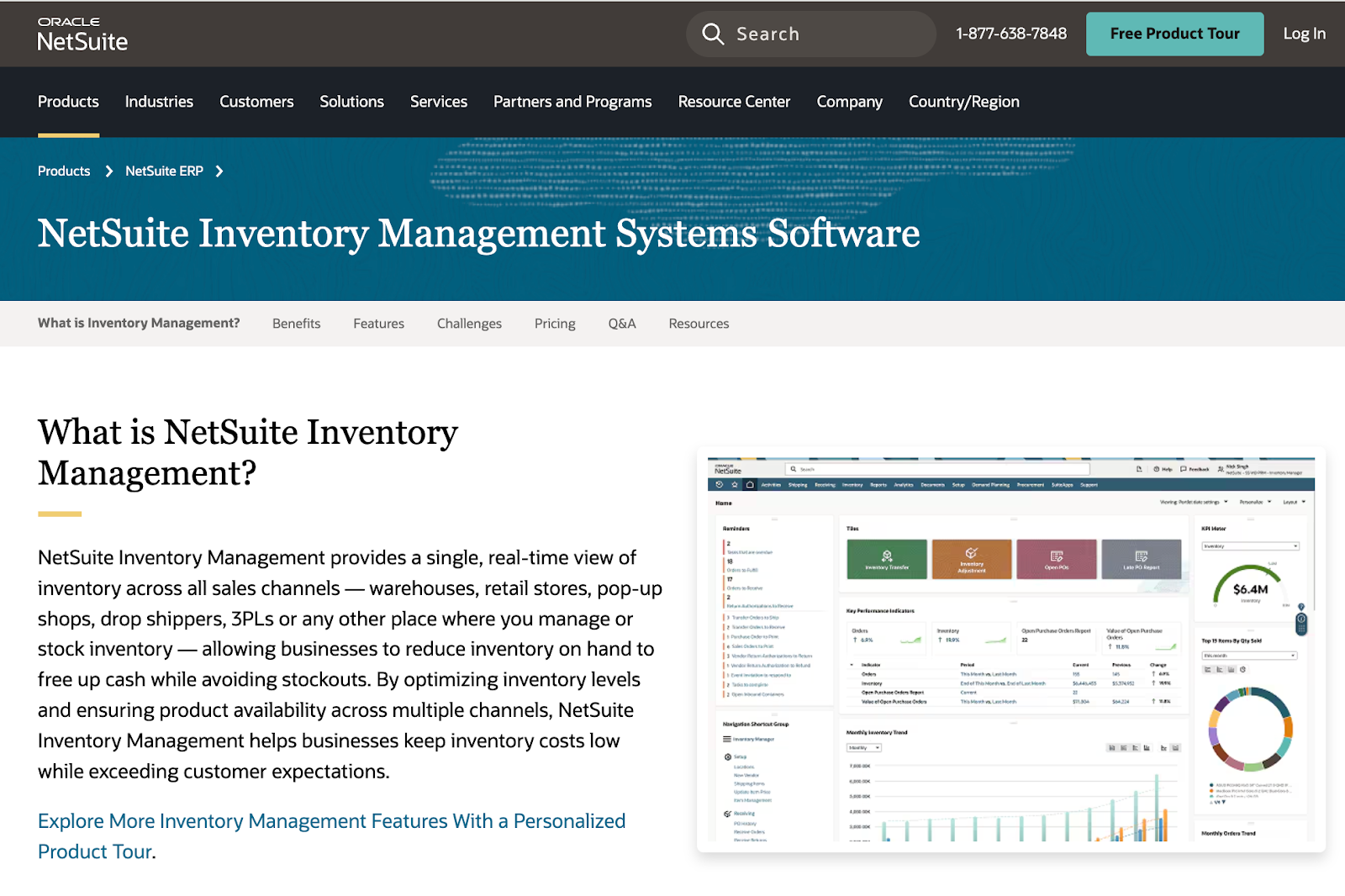Focus the header Search field
The width and height of the screenshot is (1345, 896).
(x=810, y=34)
